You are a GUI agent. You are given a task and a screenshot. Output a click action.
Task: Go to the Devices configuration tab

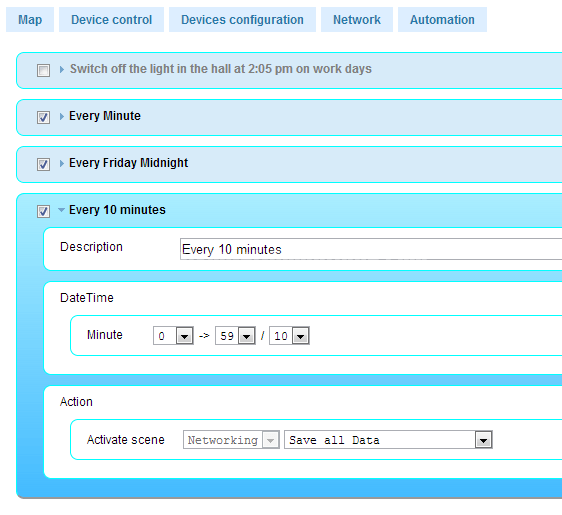point(242,20)
